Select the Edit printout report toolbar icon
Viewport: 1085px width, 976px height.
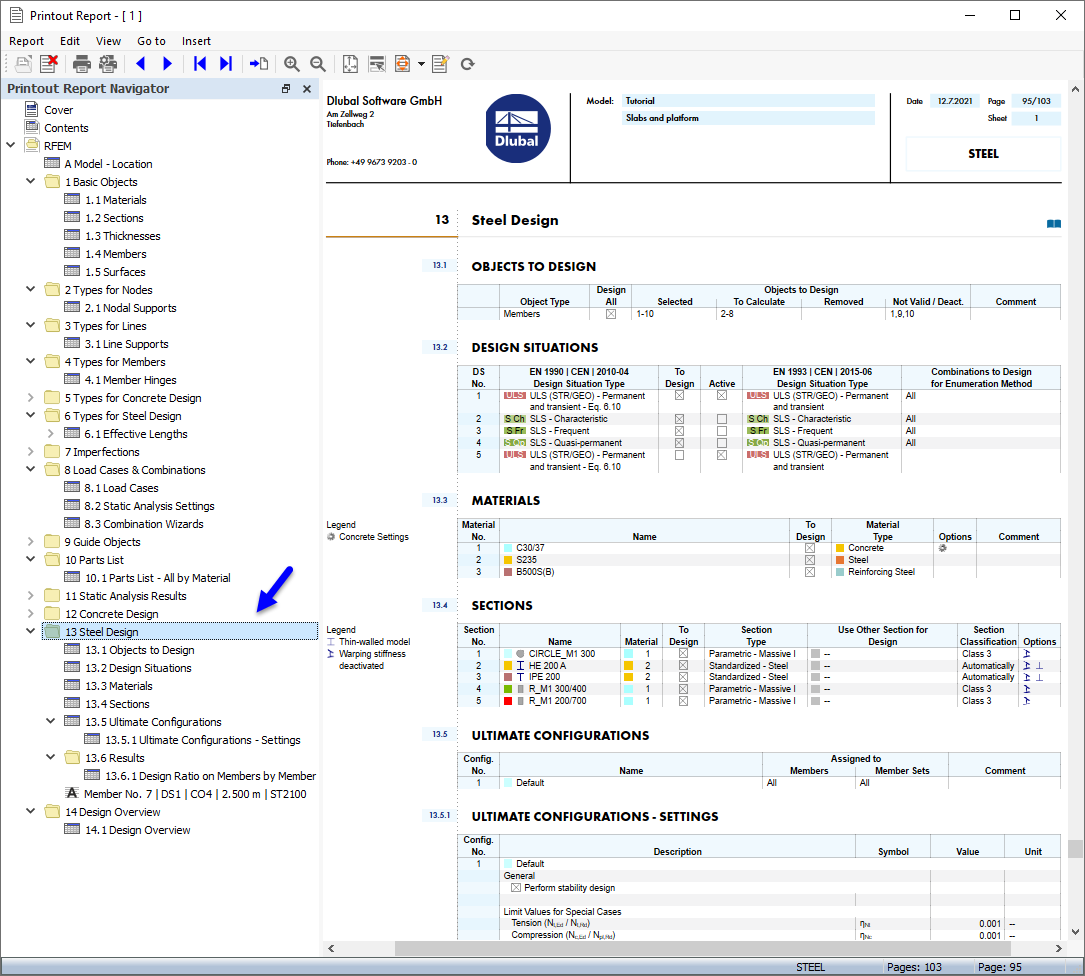(440, 63)
